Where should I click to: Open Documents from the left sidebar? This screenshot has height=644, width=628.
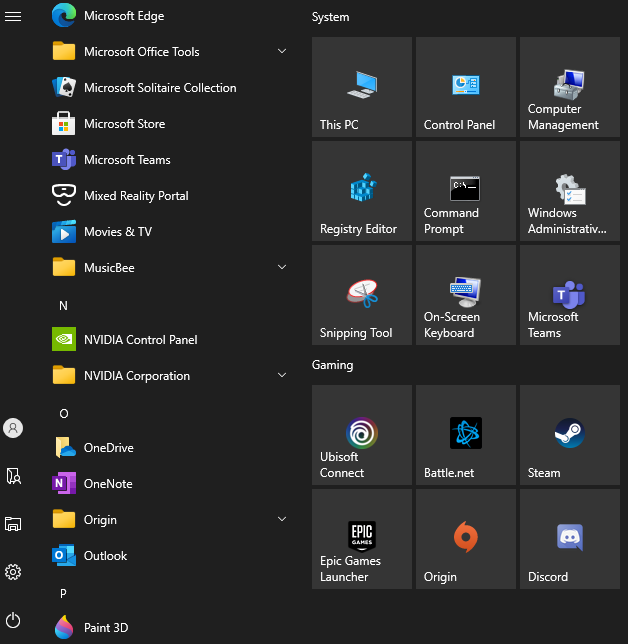coord(13,476)
